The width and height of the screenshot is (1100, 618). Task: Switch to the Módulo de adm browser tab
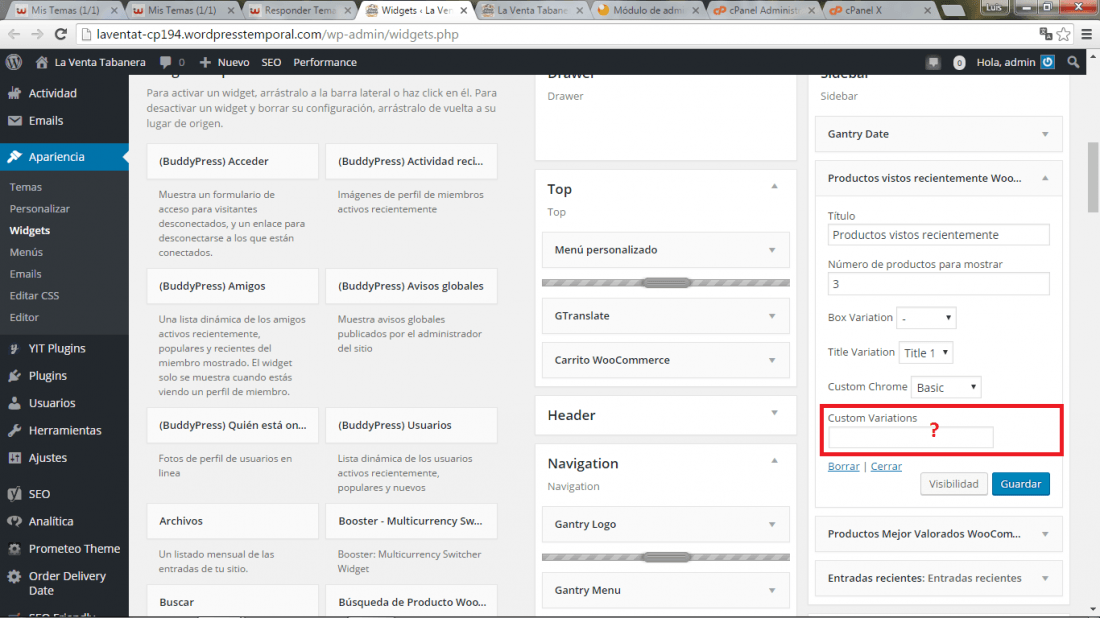(x=648, y=11)
